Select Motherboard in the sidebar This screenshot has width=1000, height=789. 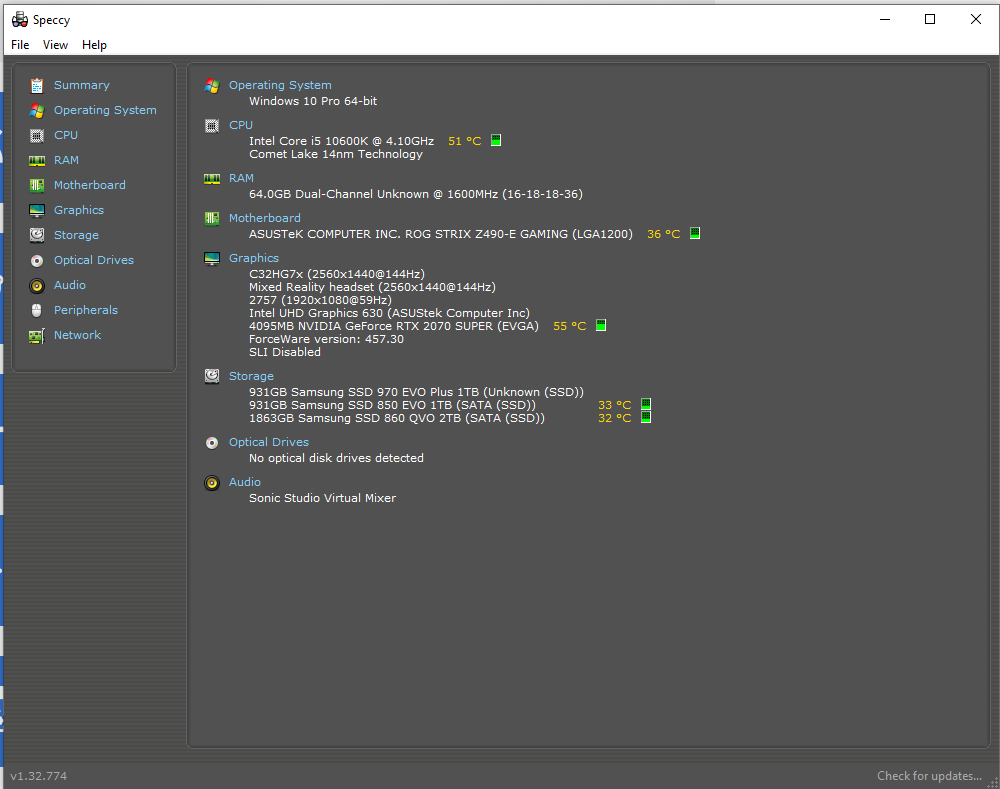(89, 184)
